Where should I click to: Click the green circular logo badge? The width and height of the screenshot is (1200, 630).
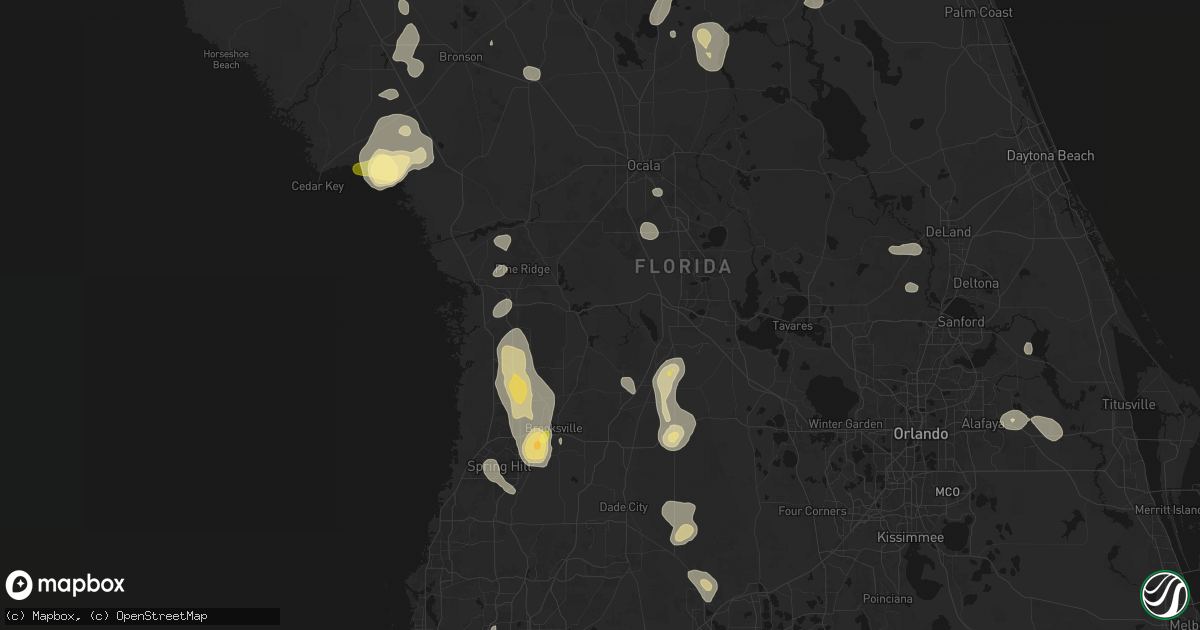pyautogui.click(x=1165, y=595)
